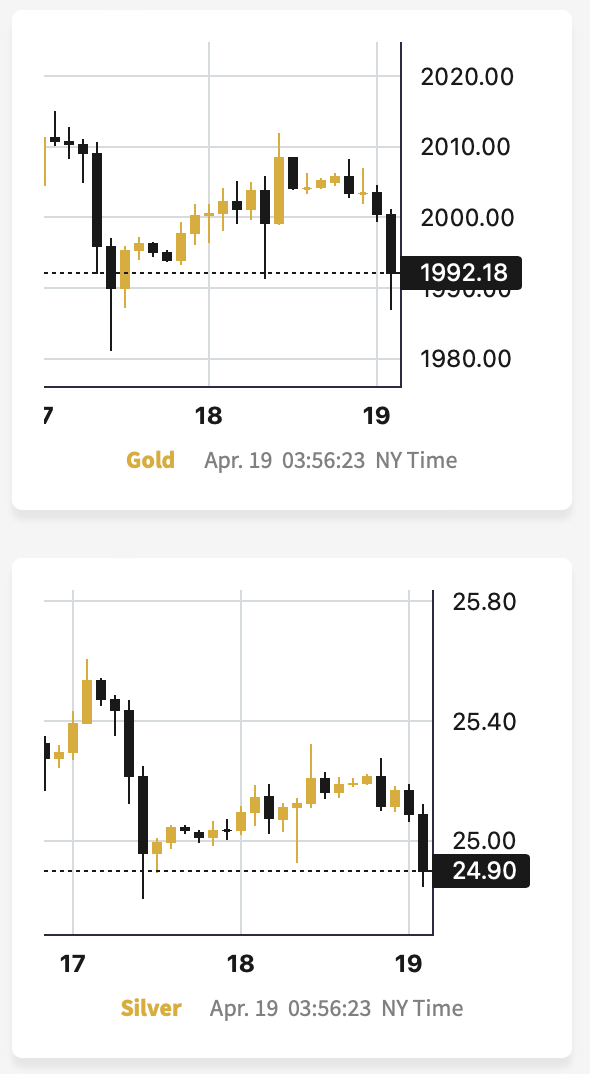The height and width of the screenshot is (1074, 590).
Task: Click the silver chart timestamp Apr. 19 03:56:23
Action: click(290, 1009)
